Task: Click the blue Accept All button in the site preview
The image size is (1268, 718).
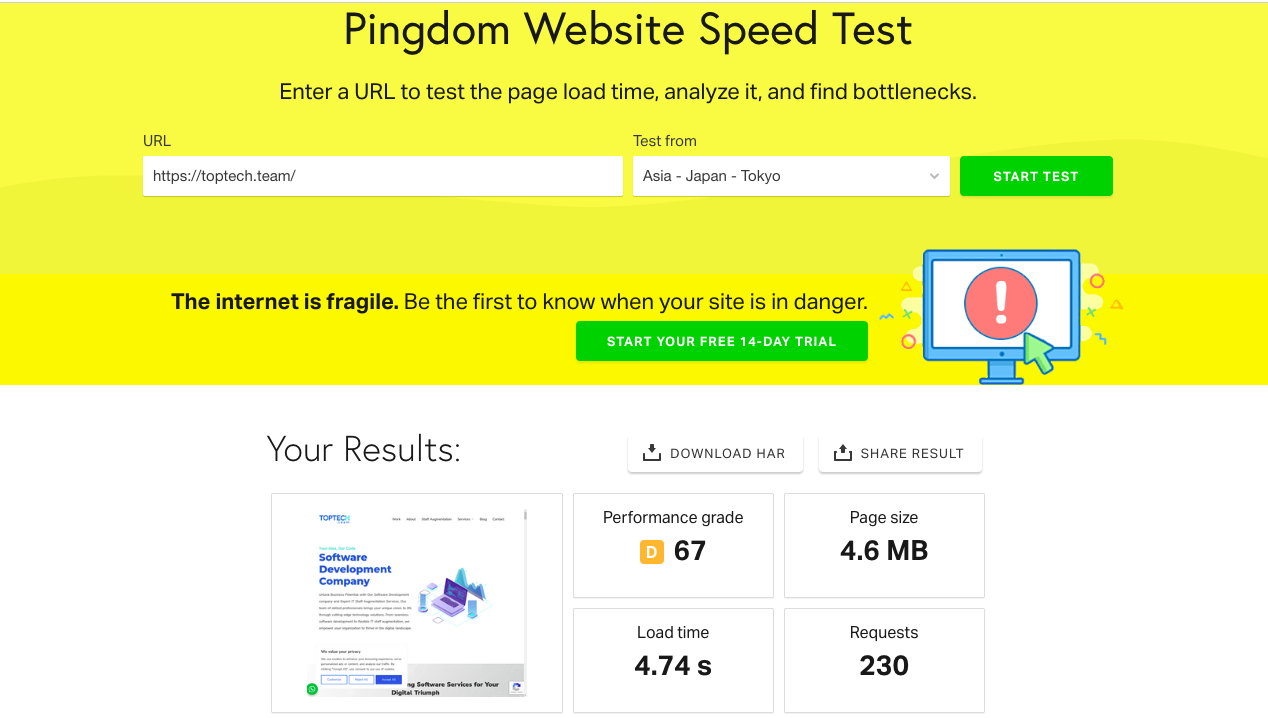Action: [x=387, y=679]
